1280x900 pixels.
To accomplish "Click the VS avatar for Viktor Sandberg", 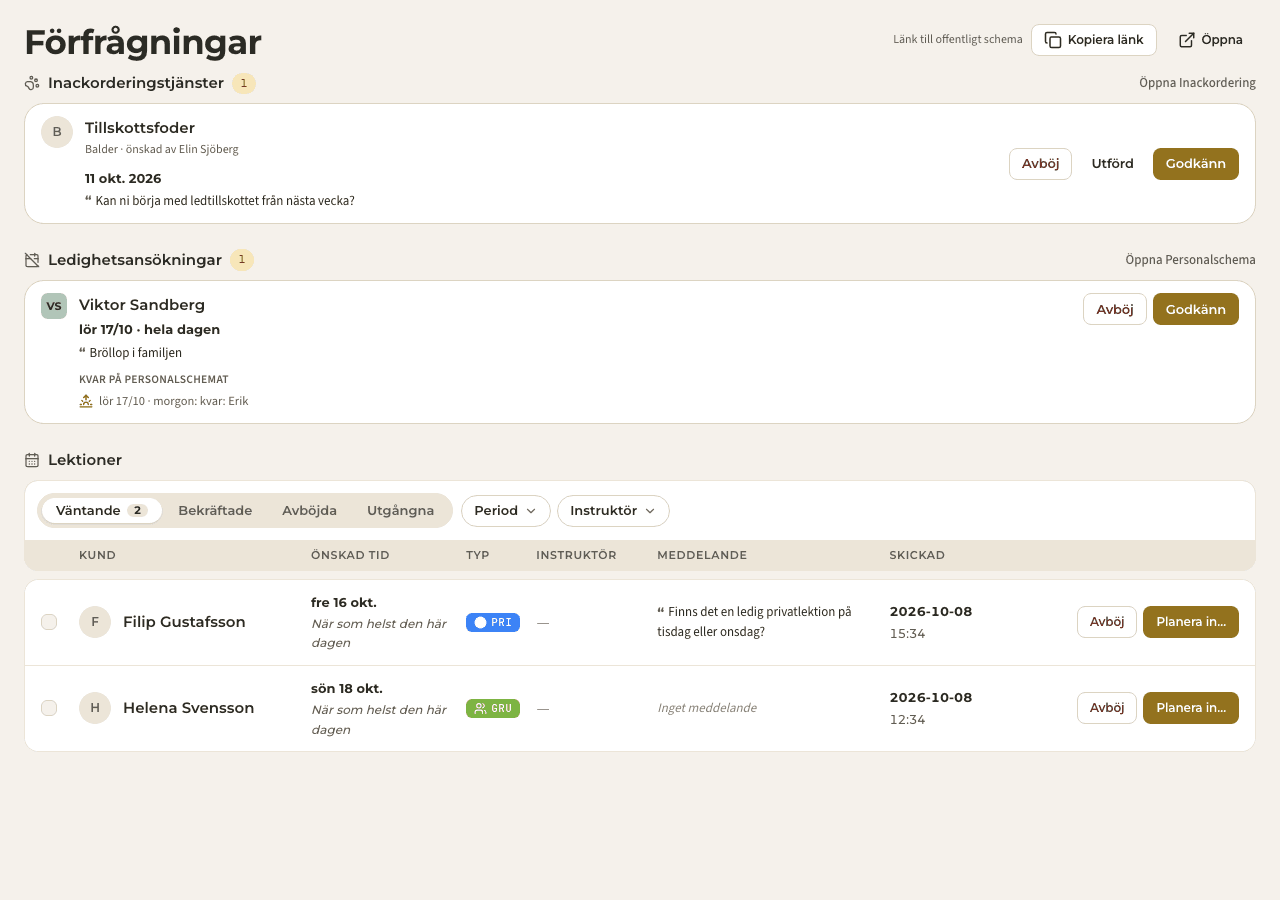I will pos(54,306).
